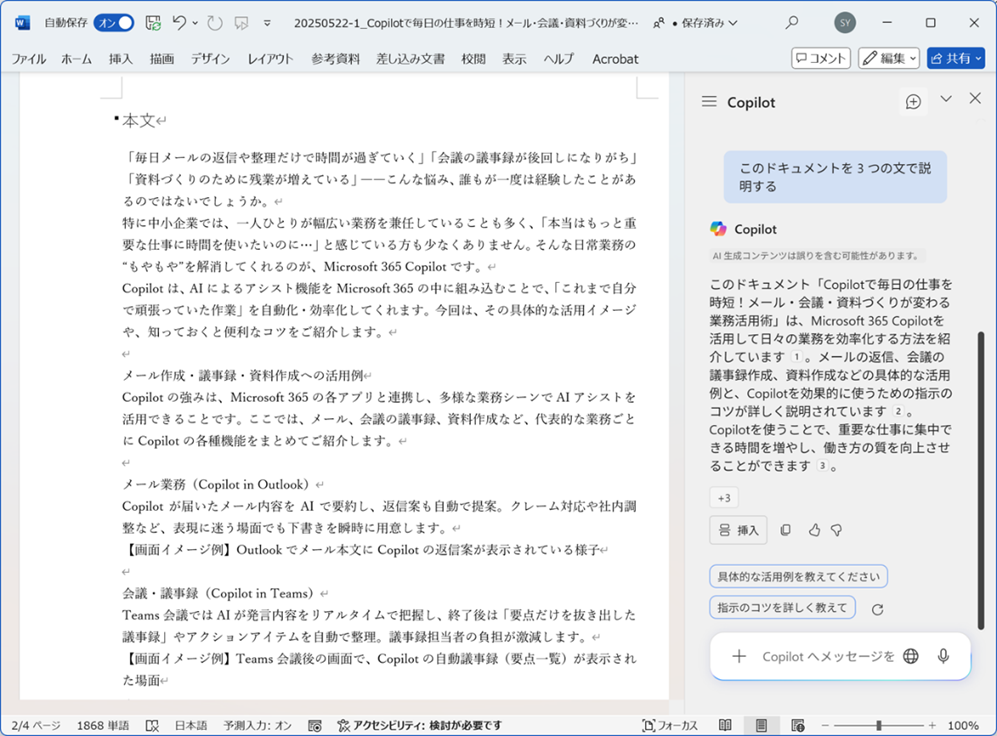Click the Copilot pane vertical scrollbar
The image size is (997, 736).
(x=980, y=480)
